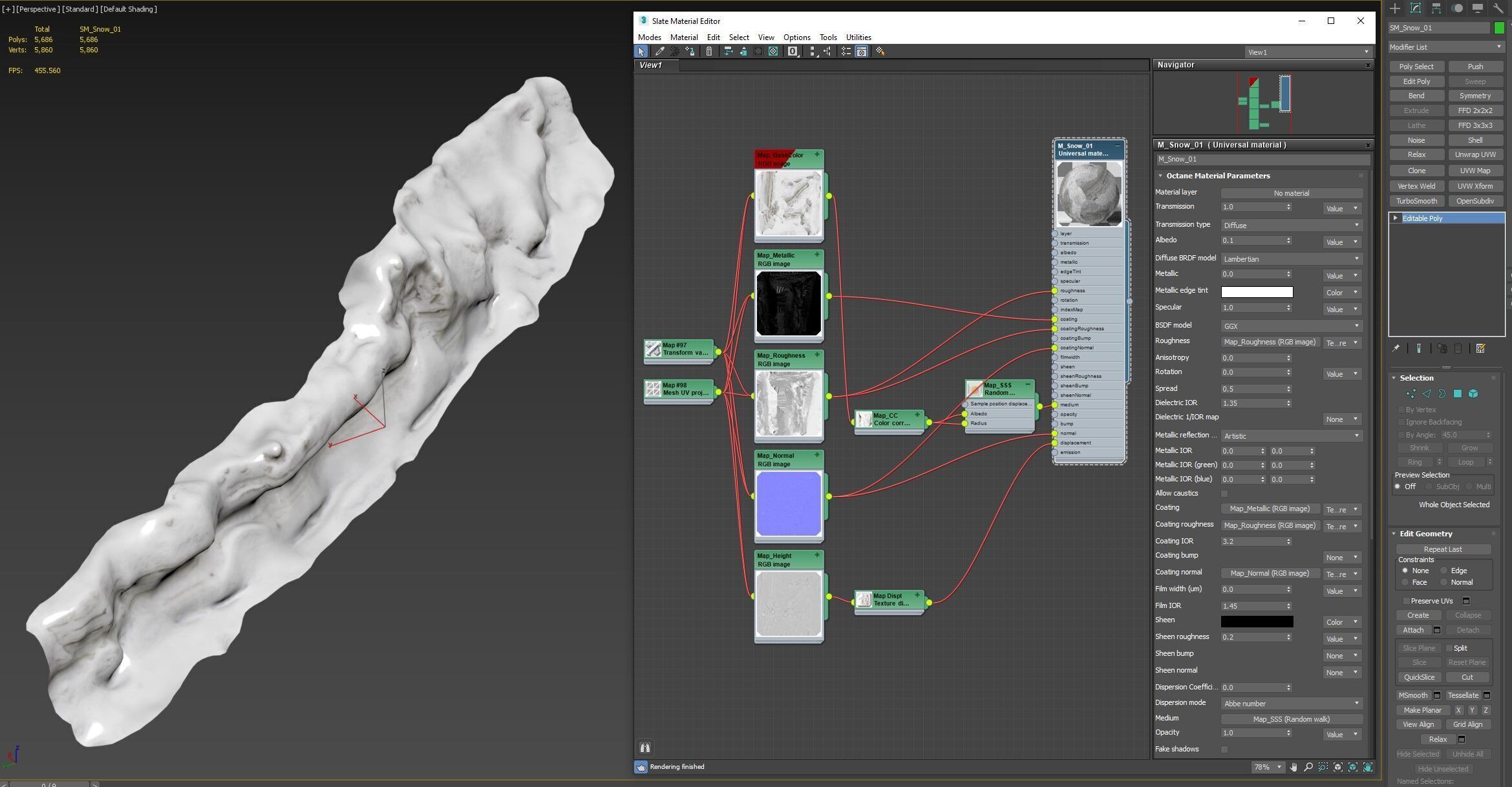Click the TurboSmooth modifier button
The height and width of the screenshot is (787, 1512).
point(1416,201)
